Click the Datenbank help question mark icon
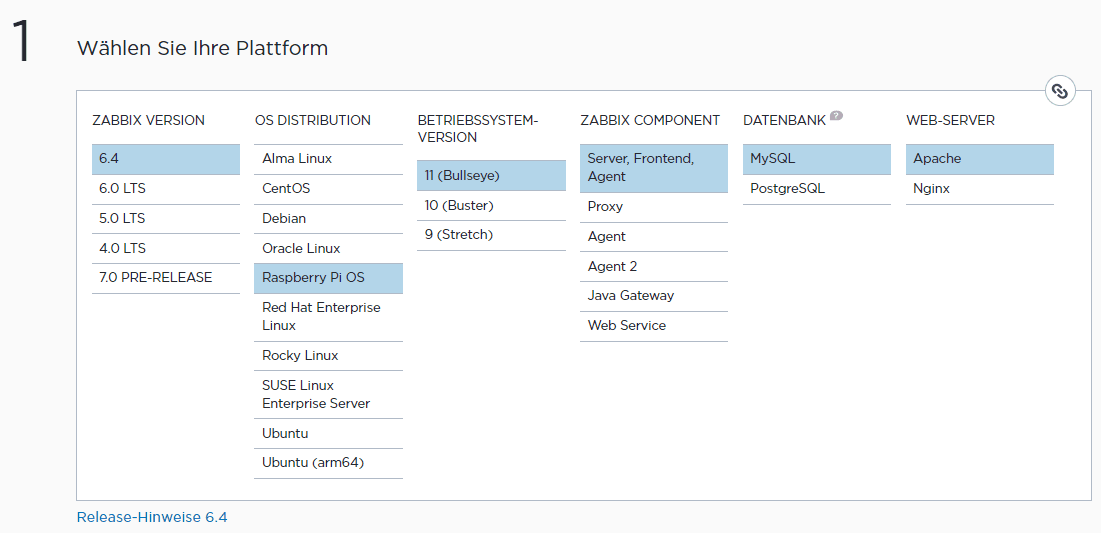Image resolution: width=1101 pixels, height=533 pixels. tap(836, 116)
